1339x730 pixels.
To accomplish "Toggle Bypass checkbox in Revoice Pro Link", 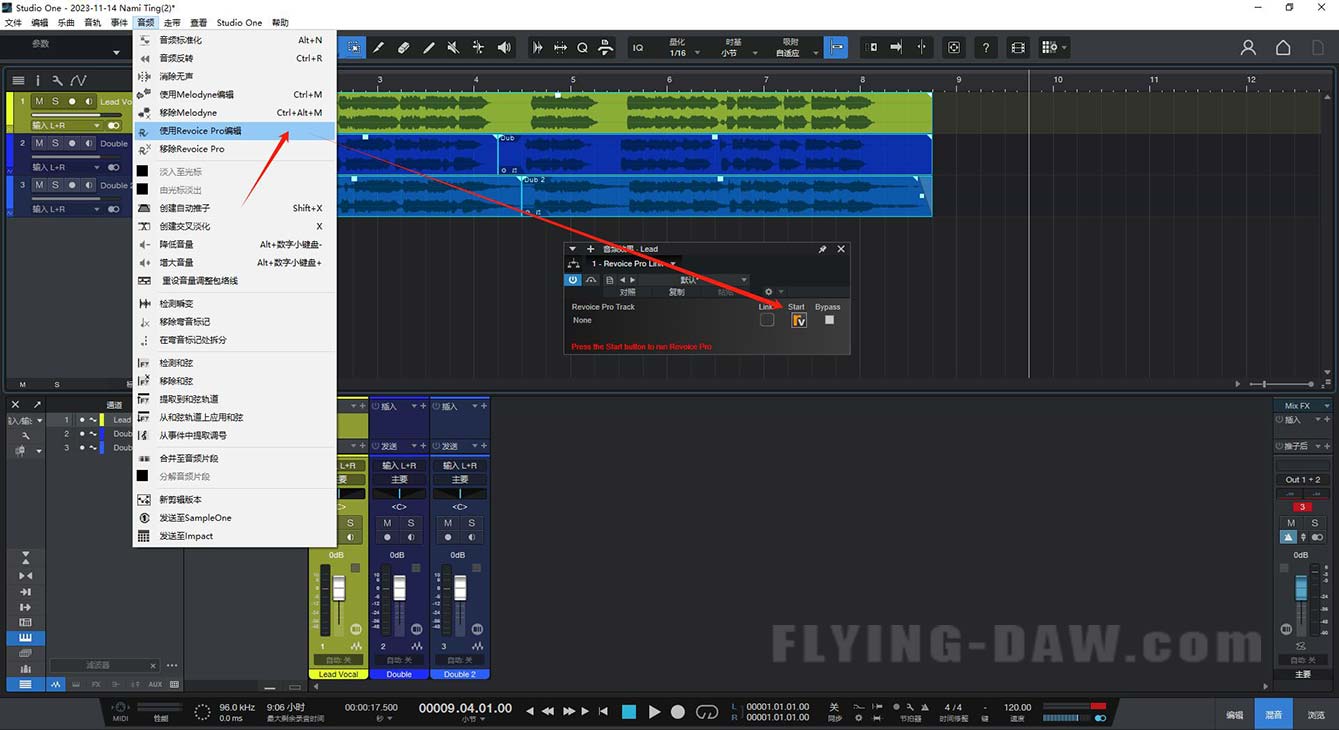I will (829, 320).
